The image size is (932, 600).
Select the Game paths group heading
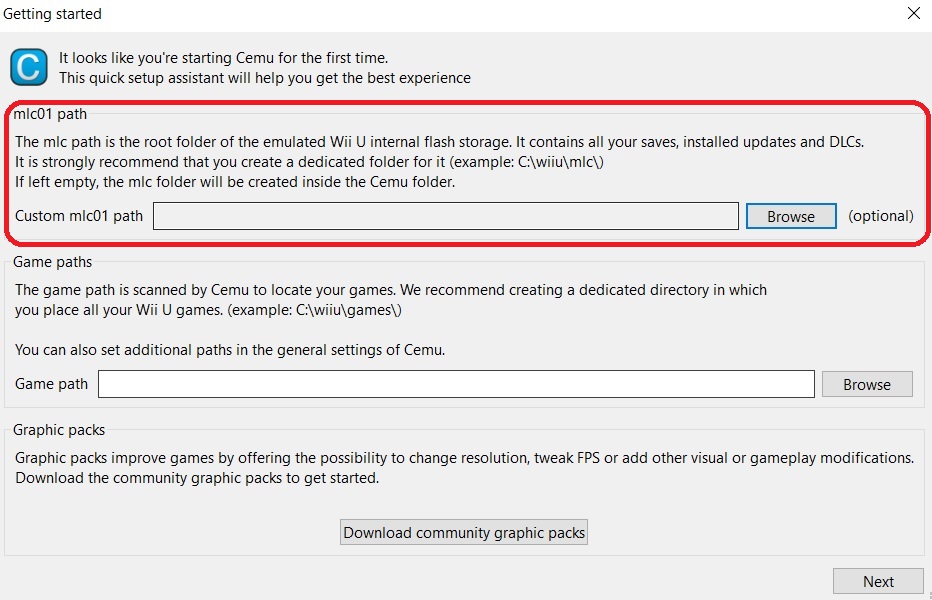click(x=52, y=262)
